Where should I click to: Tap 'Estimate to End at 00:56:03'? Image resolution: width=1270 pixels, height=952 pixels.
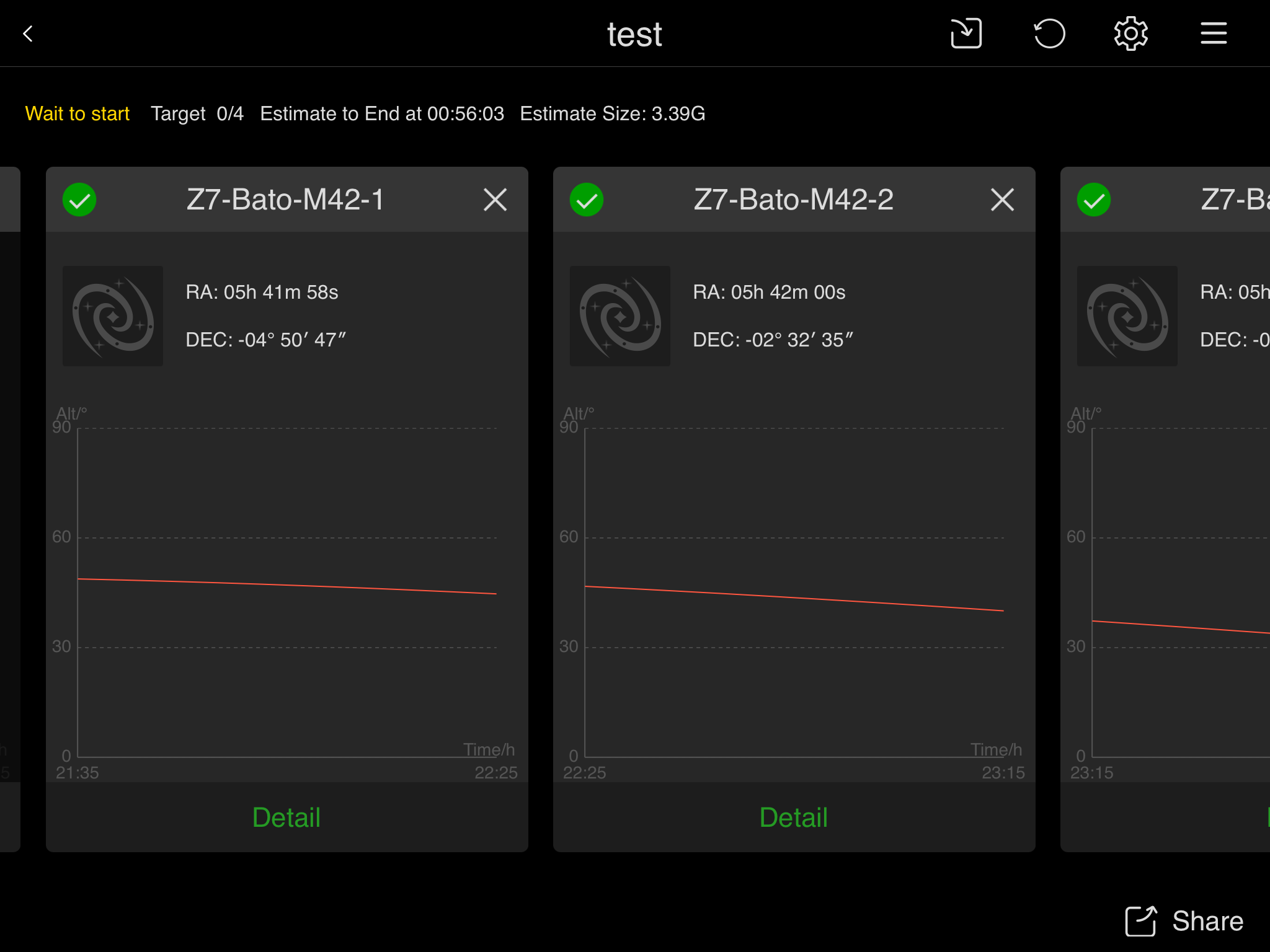click(x=382, y=114)
